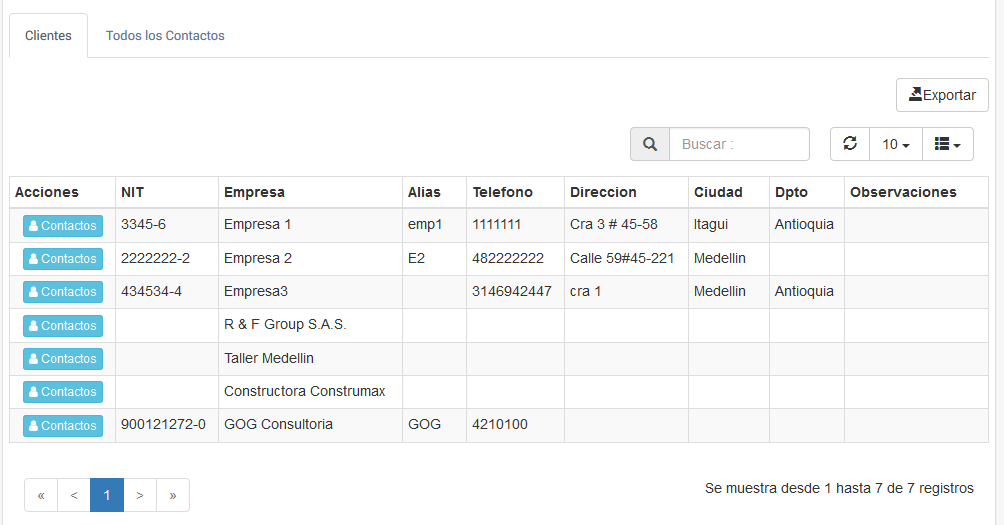
Task: Click the Exportar button
Action: pyautogui.click(x=942, y=95)
